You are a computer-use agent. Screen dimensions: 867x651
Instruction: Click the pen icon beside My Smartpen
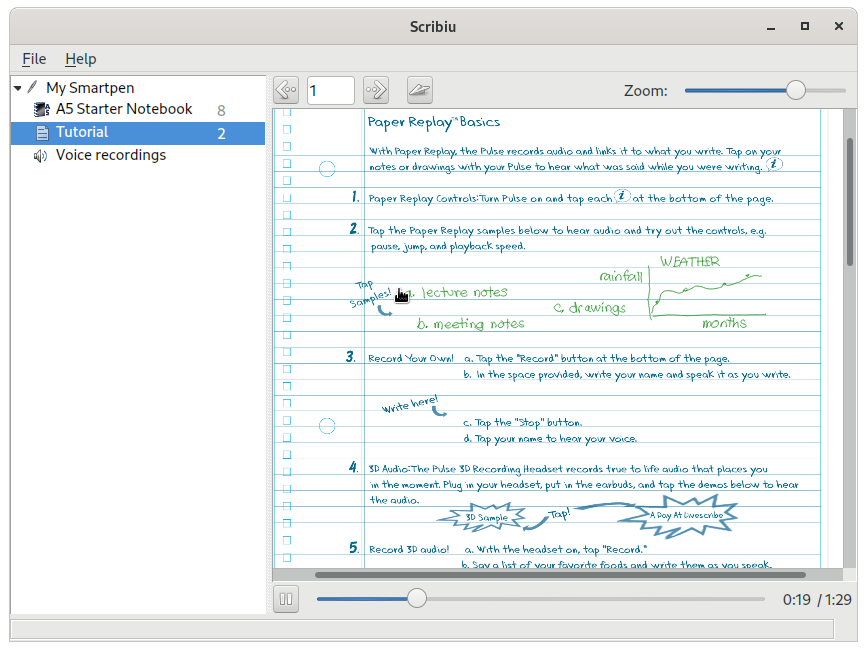coord(33,87)
